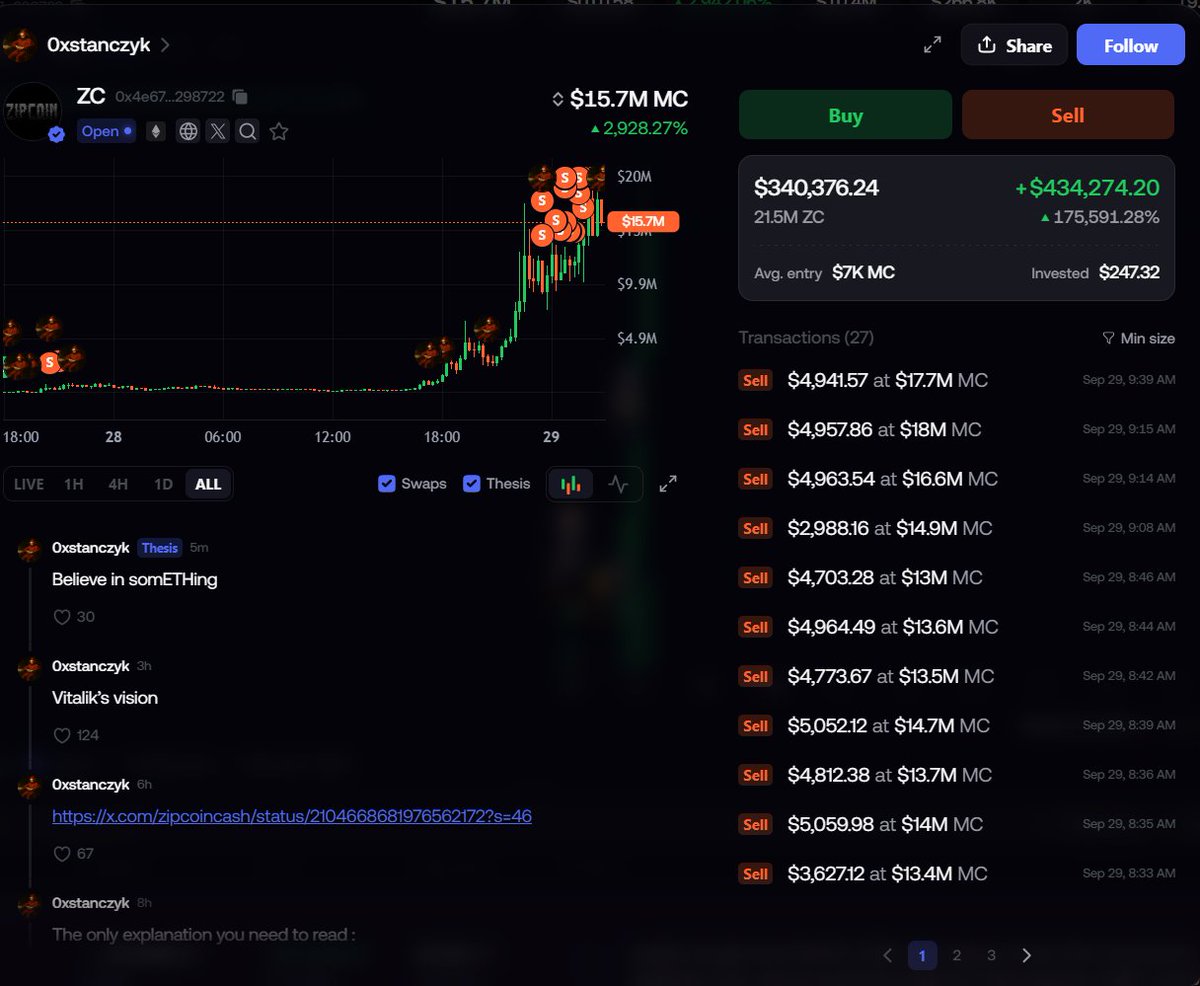Select candlestick chart type
The width and height of the screenshot is (1200, 986).
click(x=571, y=484)
